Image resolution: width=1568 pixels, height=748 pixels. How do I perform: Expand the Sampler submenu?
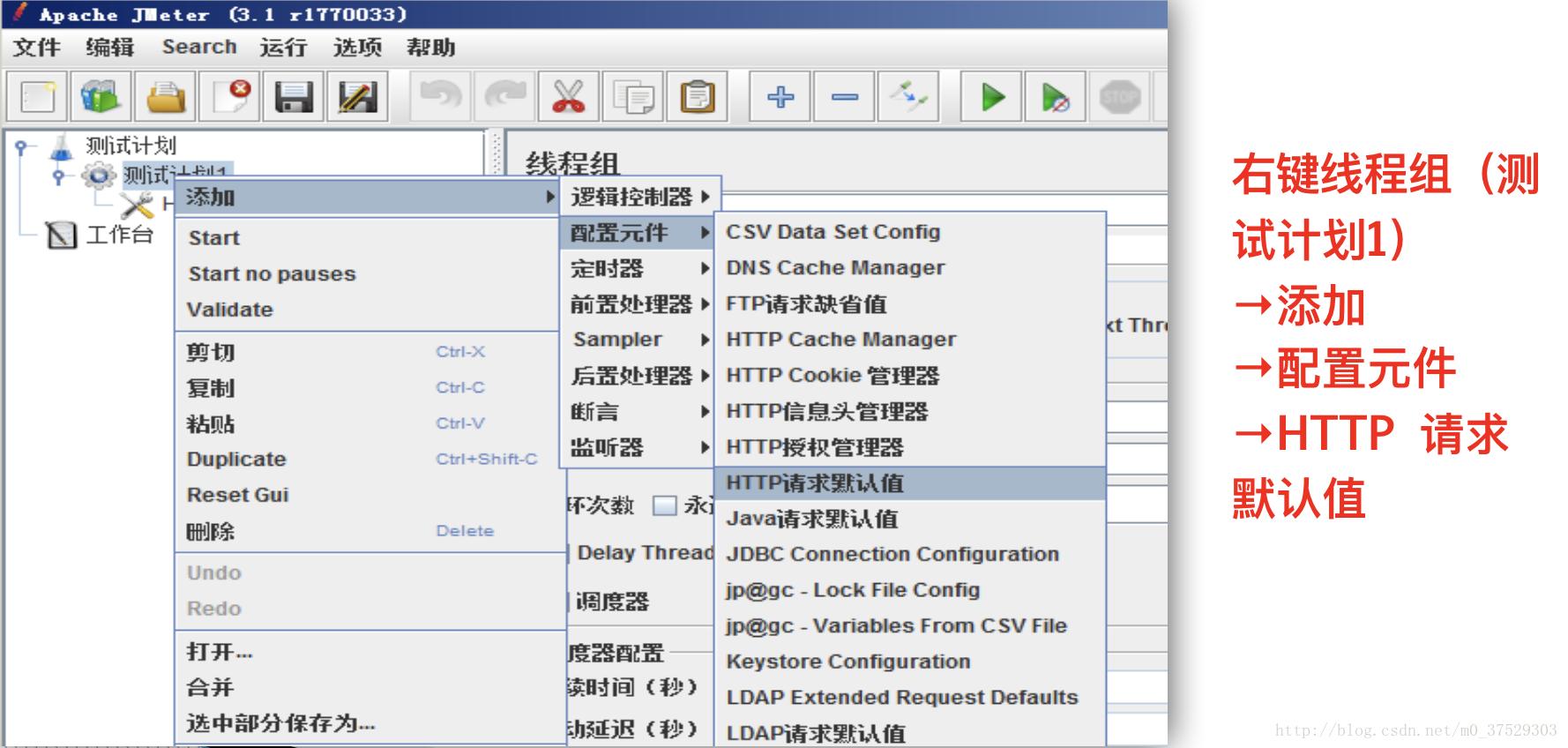[637, 340]
